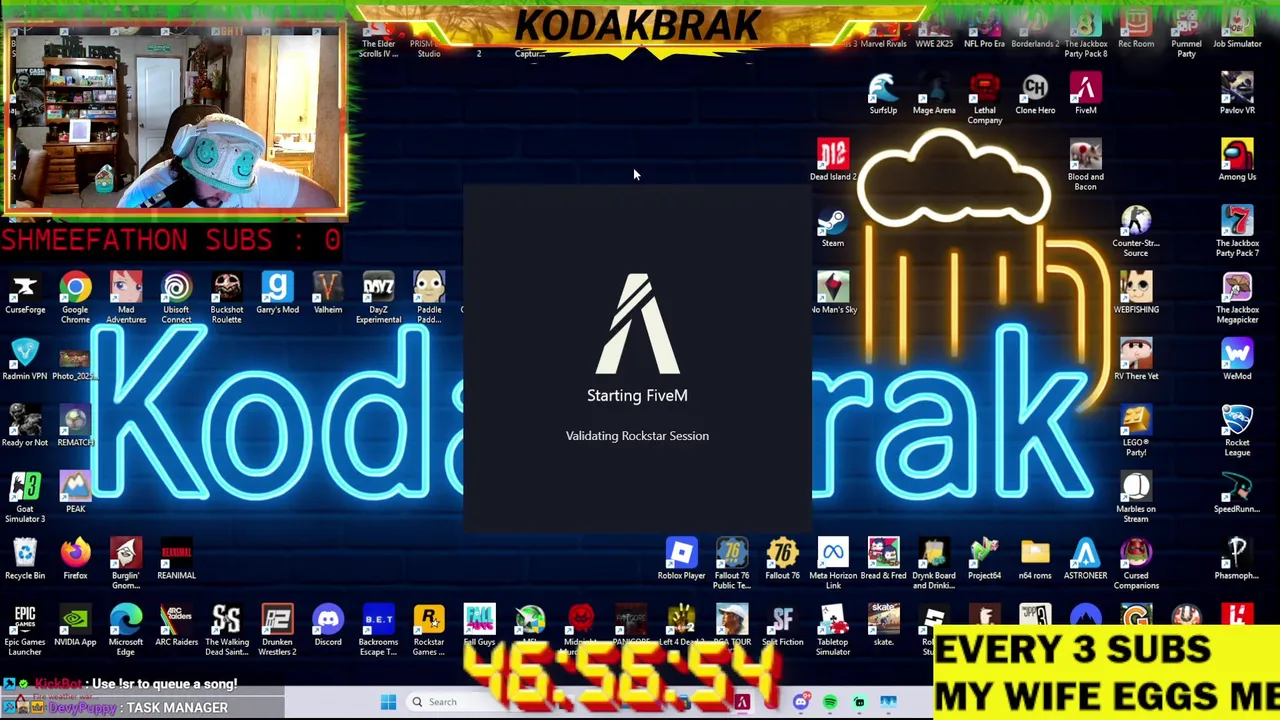Image resolution: width=1280 pixels, height=720 pixels.
Task: Open the Steam desktop shortcut
Action: pyautogui.click(x=833, y=227)
